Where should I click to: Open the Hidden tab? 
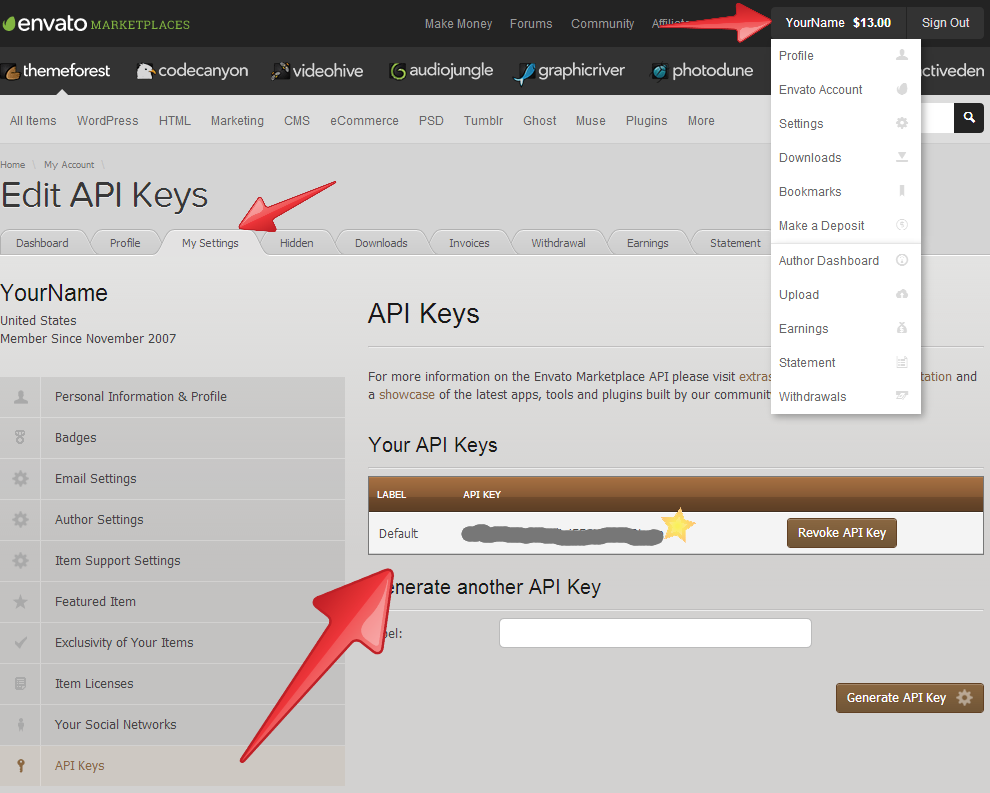click(x=297, y=243)
